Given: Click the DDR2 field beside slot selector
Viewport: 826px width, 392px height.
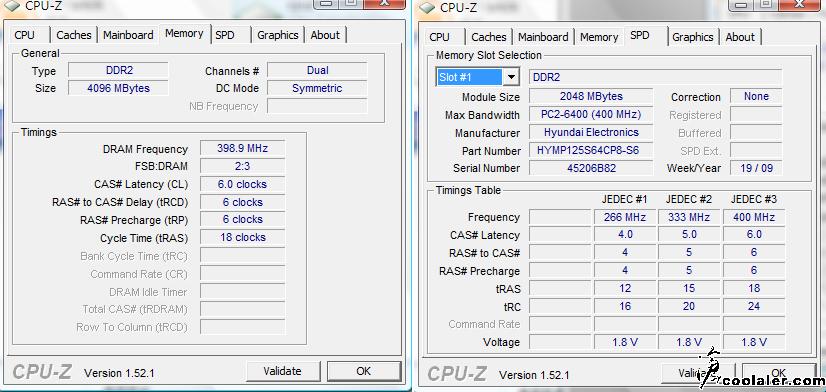Looking at the screenshot, I should 655,77.
